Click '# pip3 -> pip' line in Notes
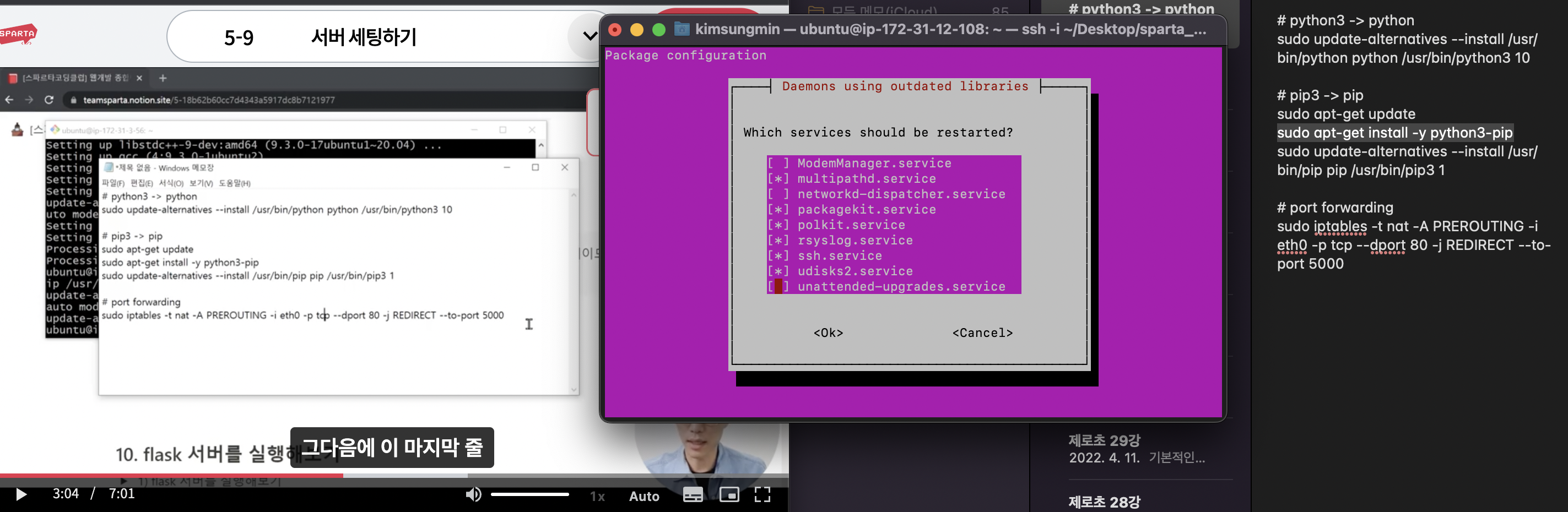 [1320, 95]
